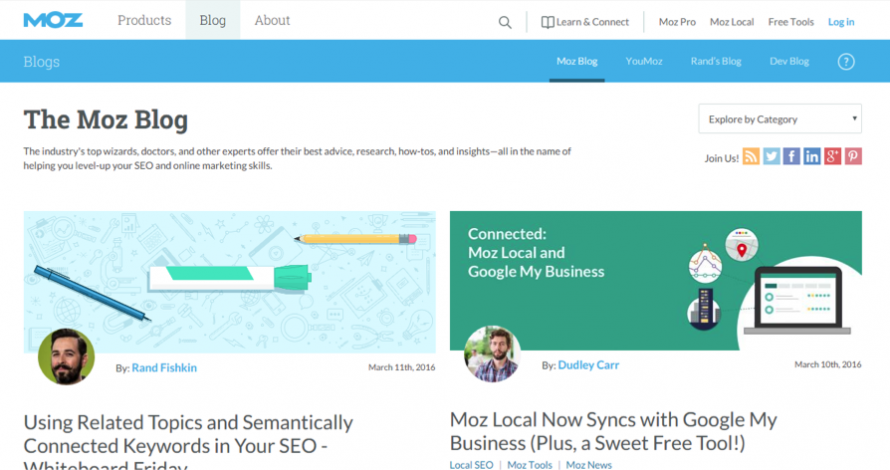Expand the Explore by Category dropdown
Image resolution: width=890 pixels, height=470 pixels.
(780, 119)
